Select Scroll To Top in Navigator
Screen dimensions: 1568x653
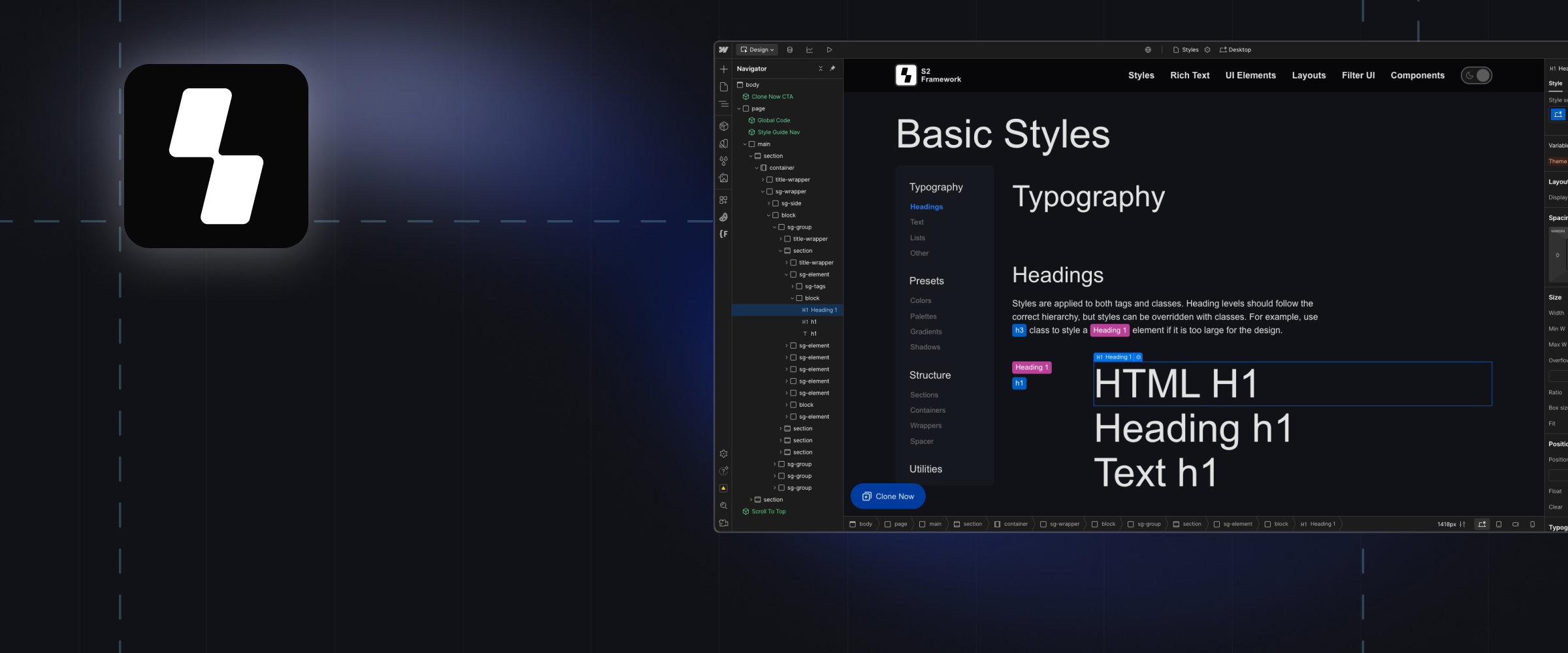pos(768,512)
